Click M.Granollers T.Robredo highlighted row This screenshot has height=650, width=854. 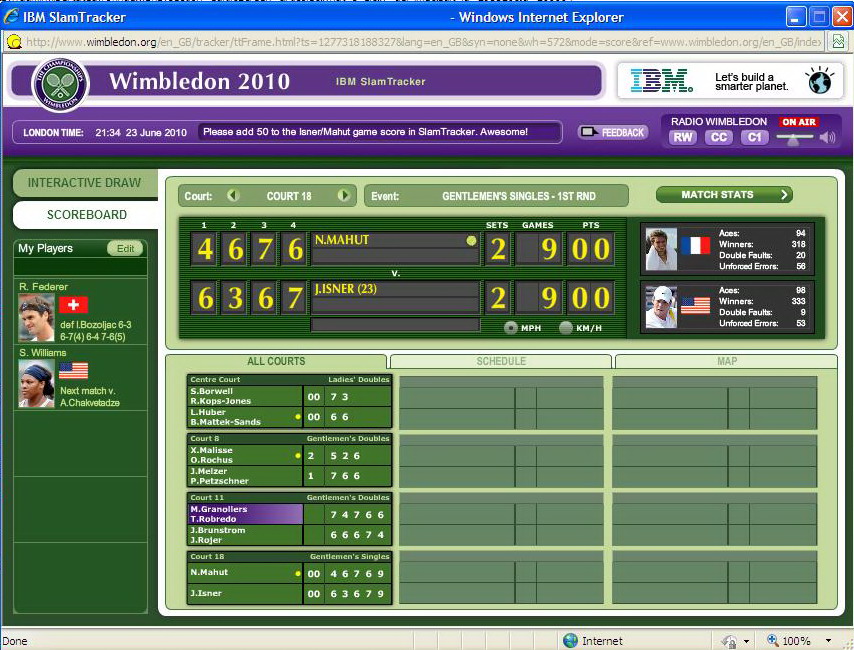(245, 514)
